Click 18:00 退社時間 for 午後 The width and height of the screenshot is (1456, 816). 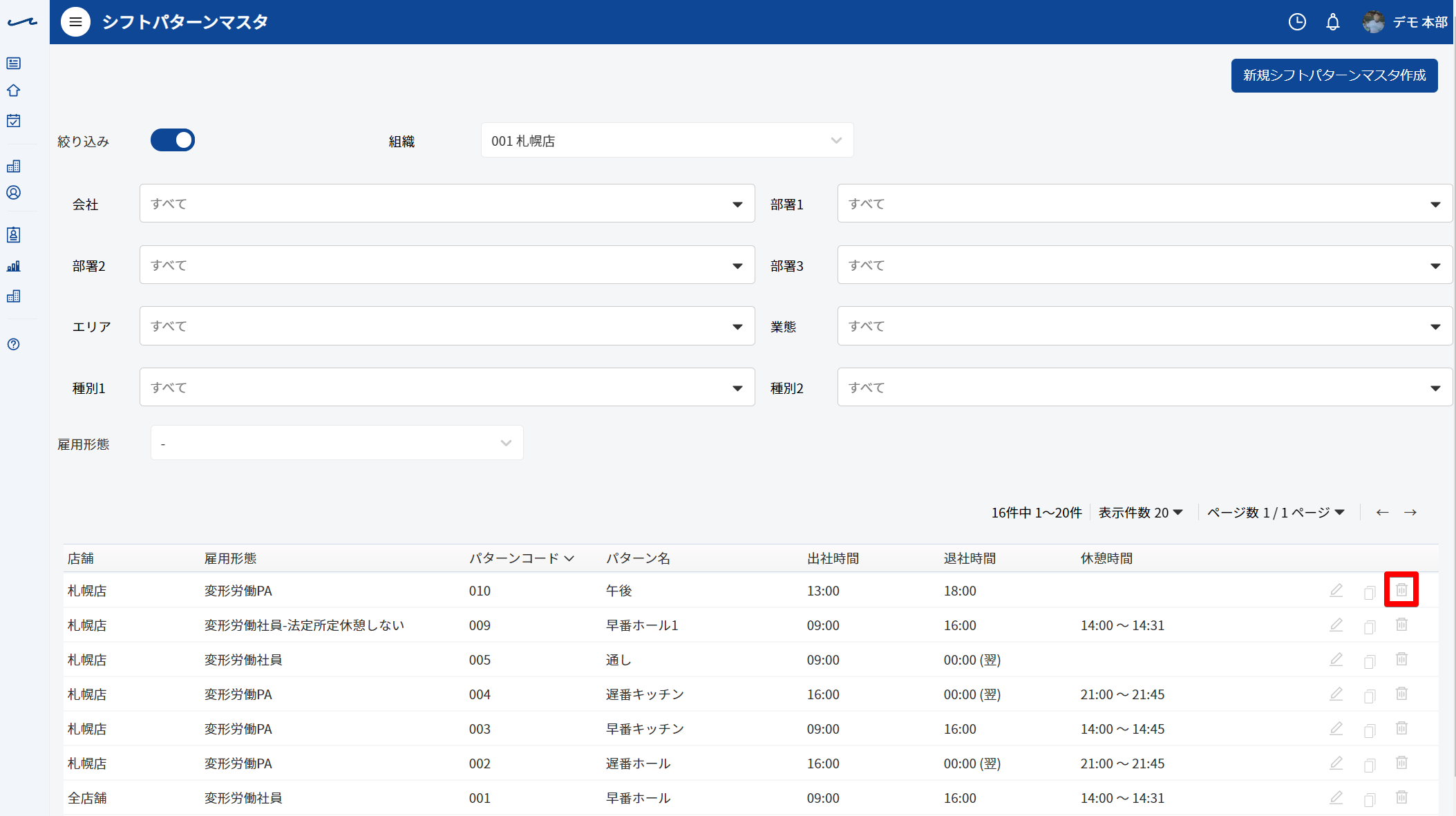point(960,591)
